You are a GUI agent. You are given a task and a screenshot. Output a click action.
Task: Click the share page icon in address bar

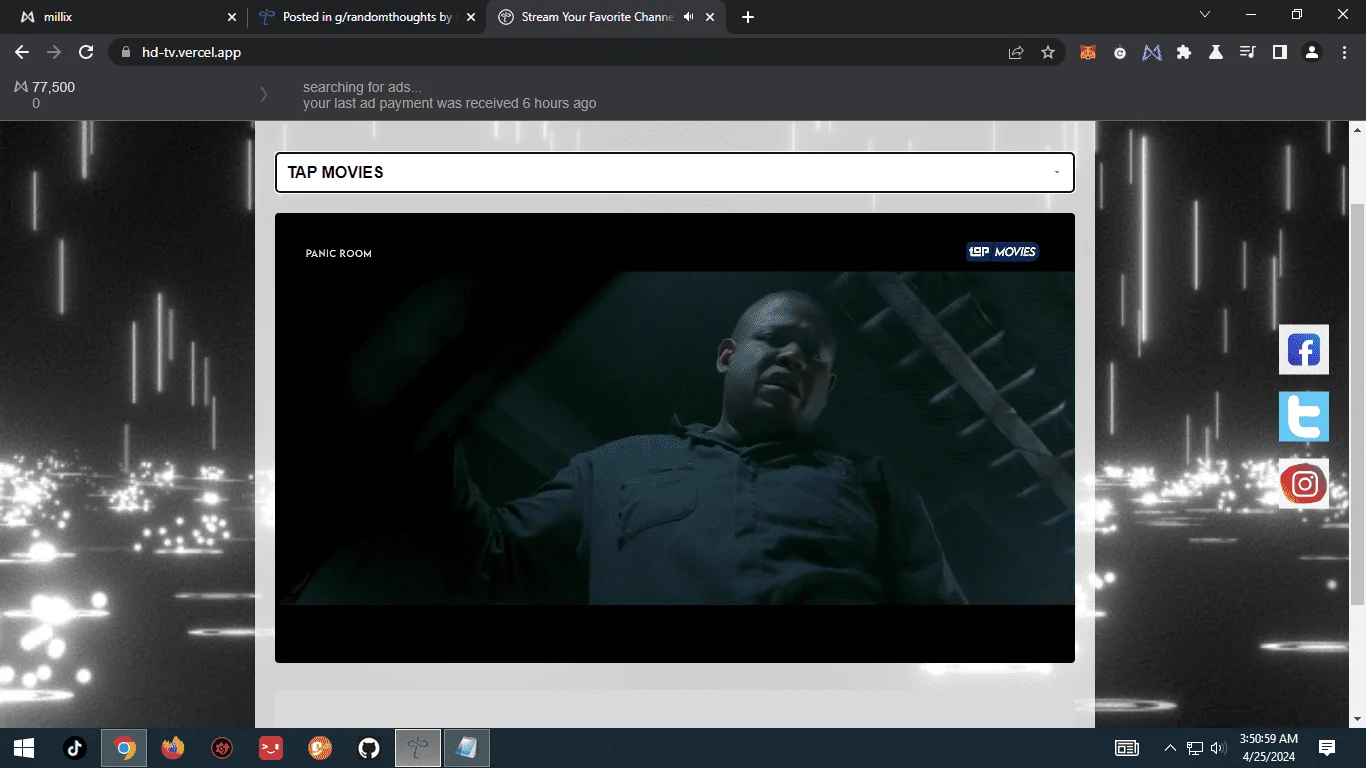click(x=1016, y=52)
